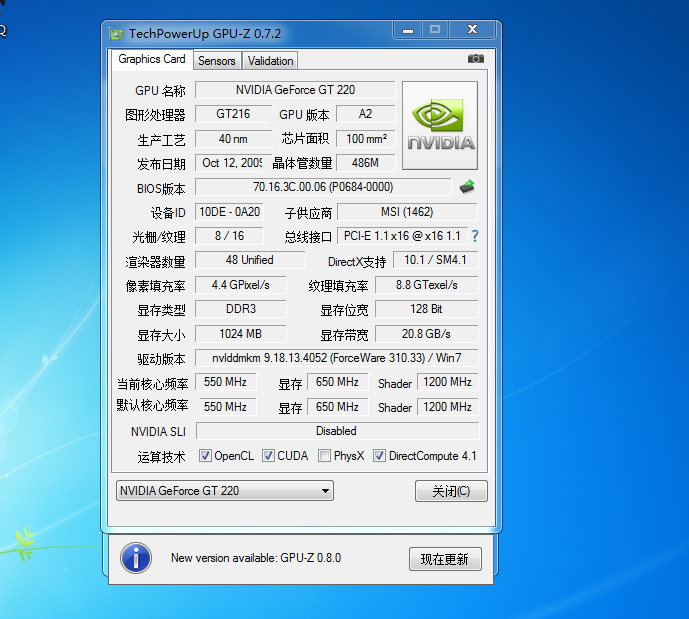Click the blue info icon in update bar

point(135,558)
